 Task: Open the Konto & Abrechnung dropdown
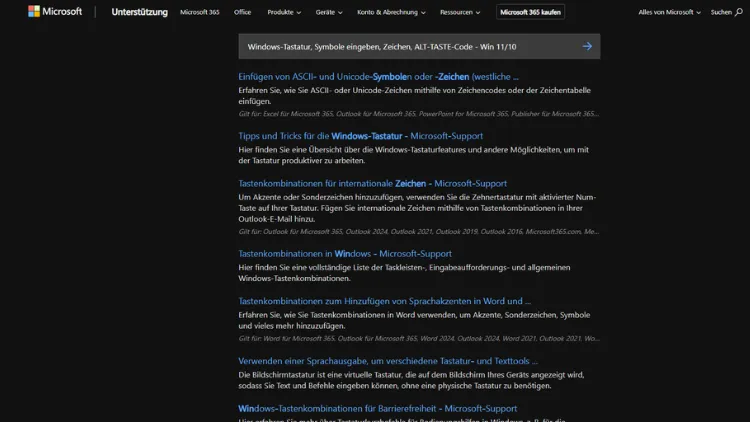(391, 12)
